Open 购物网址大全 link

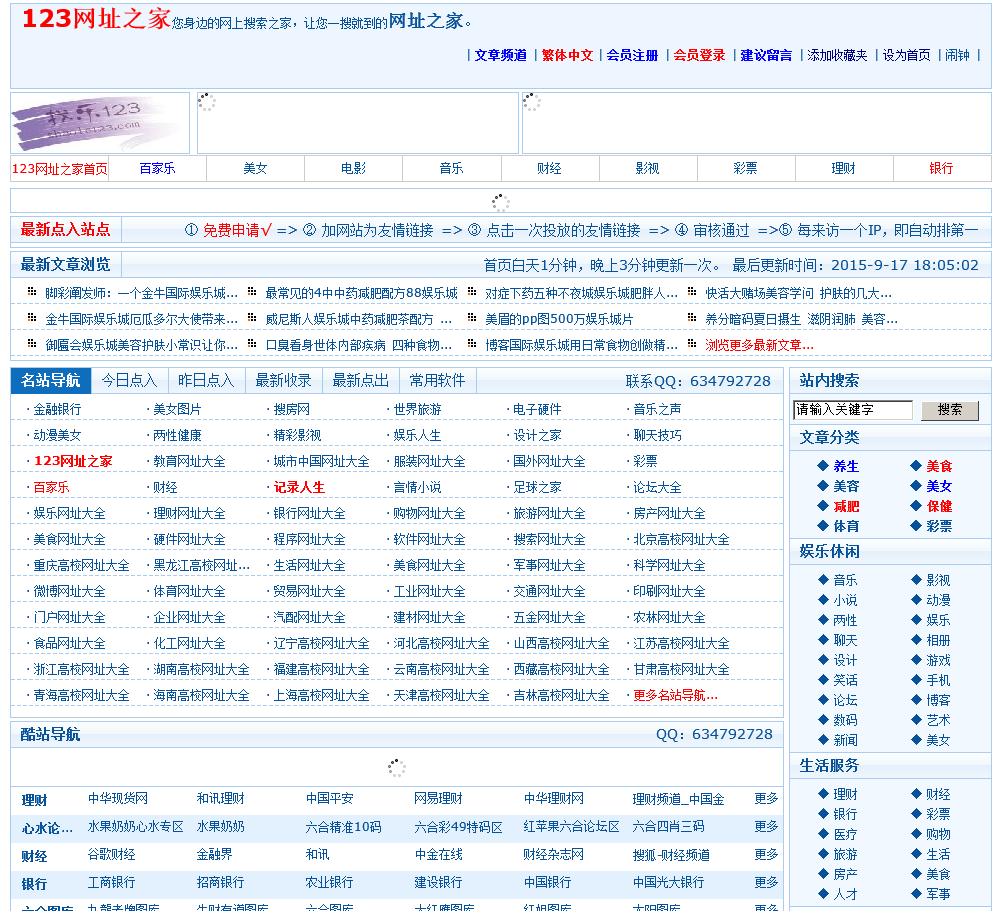(x=429, y=514)
